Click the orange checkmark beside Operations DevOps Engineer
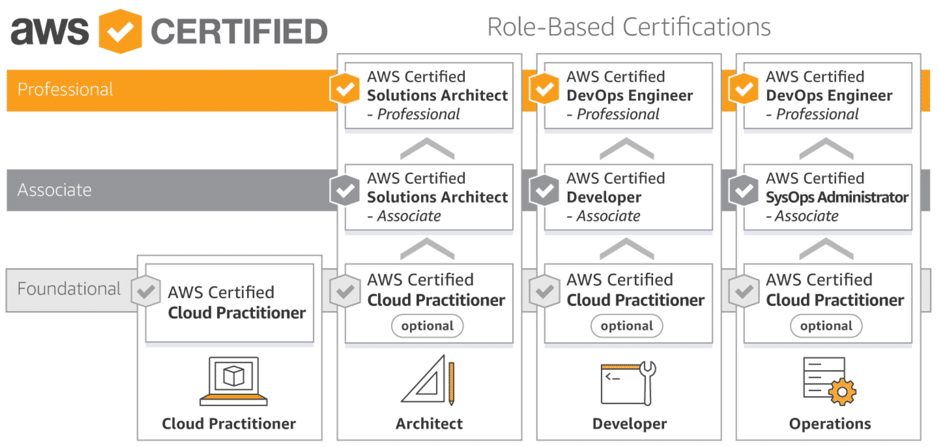 (744, 90)
